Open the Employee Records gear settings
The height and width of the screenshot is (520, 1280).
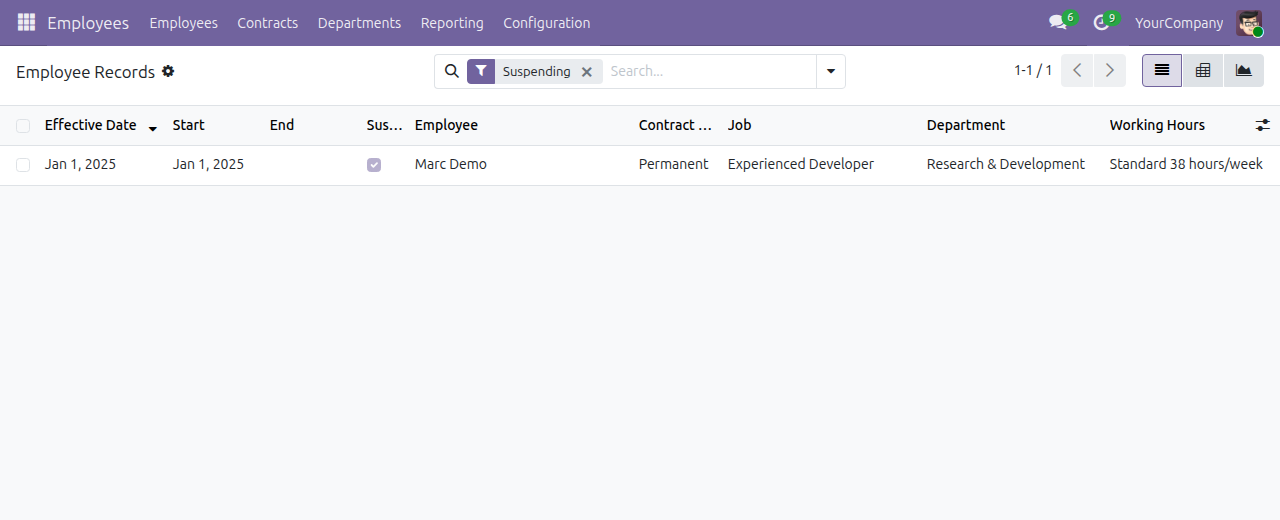pos(168,71)
